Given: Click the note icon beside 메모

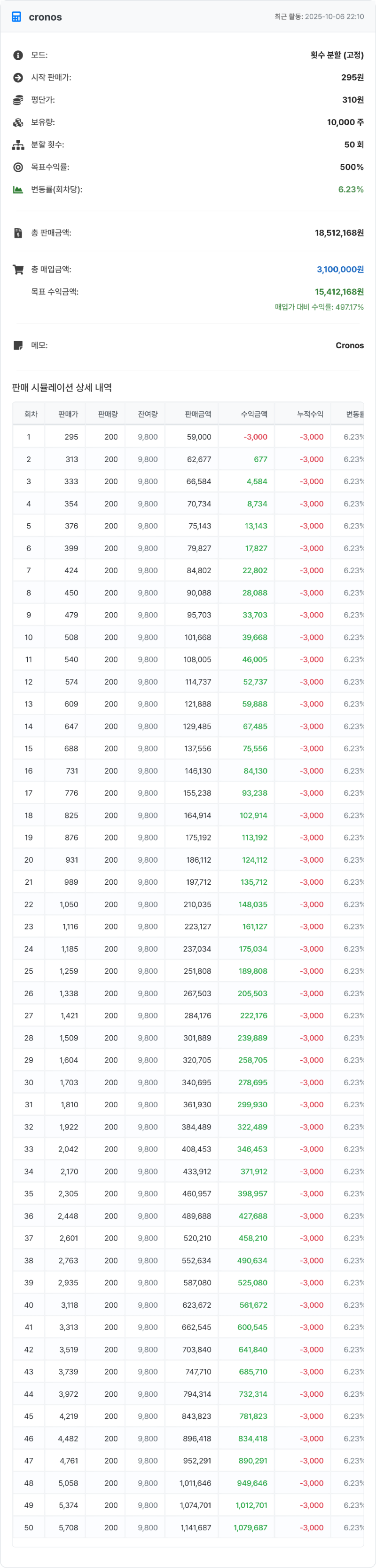Looking at the screenshot, I should (18, 346).
